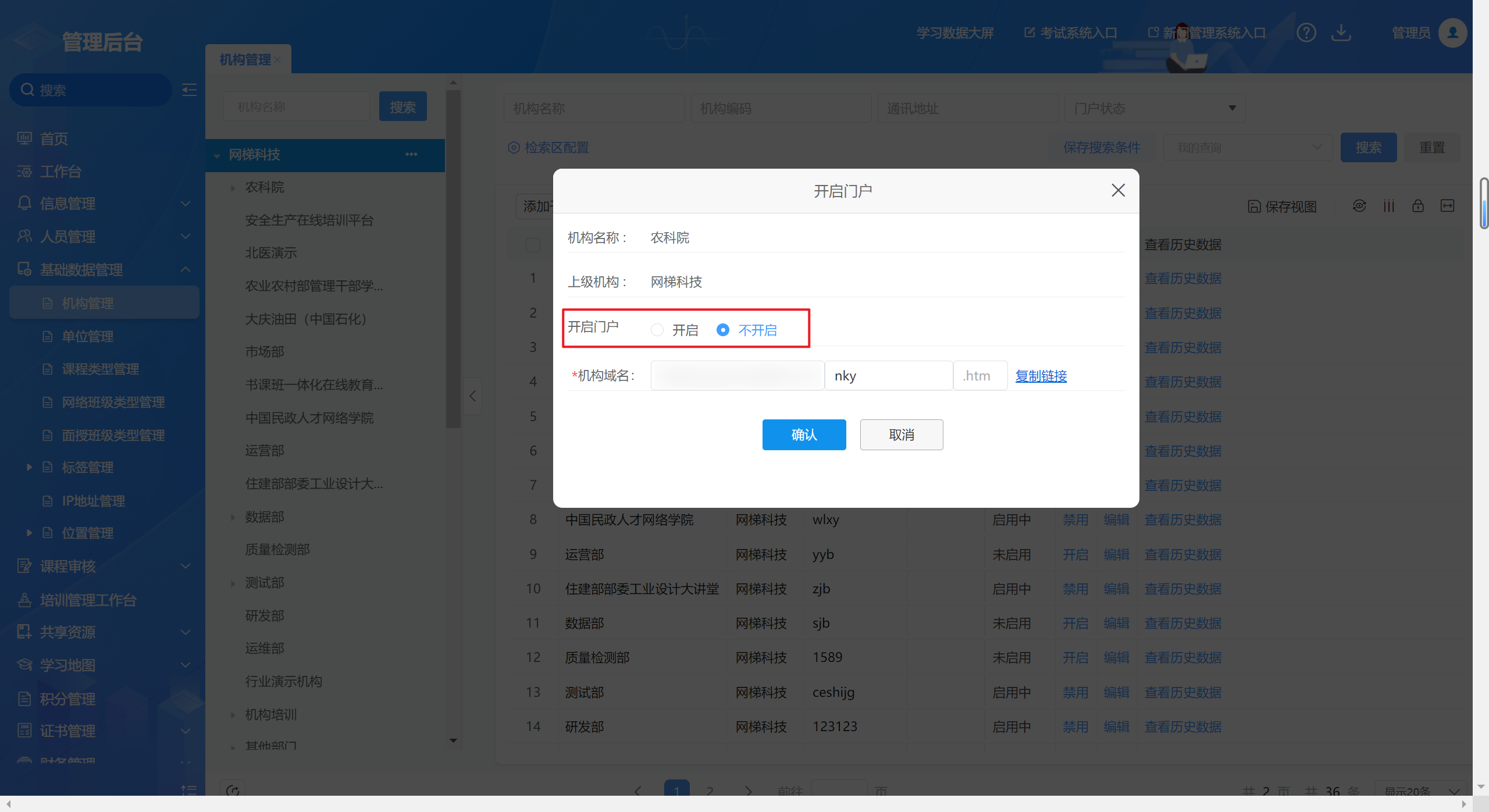Viewport: 1489px width, 812px height.
Task: Click 检索区配置 settings icon
Action: (514, 147)
